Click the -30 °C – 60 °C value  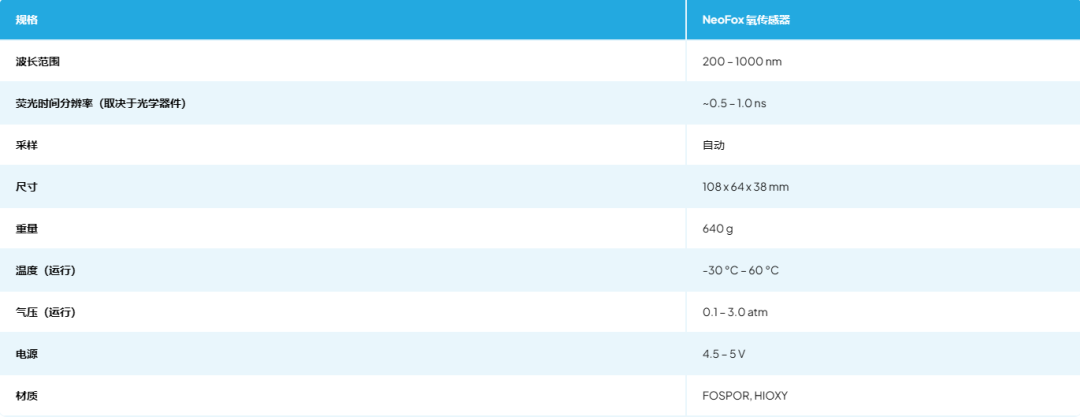pos(740,271)
